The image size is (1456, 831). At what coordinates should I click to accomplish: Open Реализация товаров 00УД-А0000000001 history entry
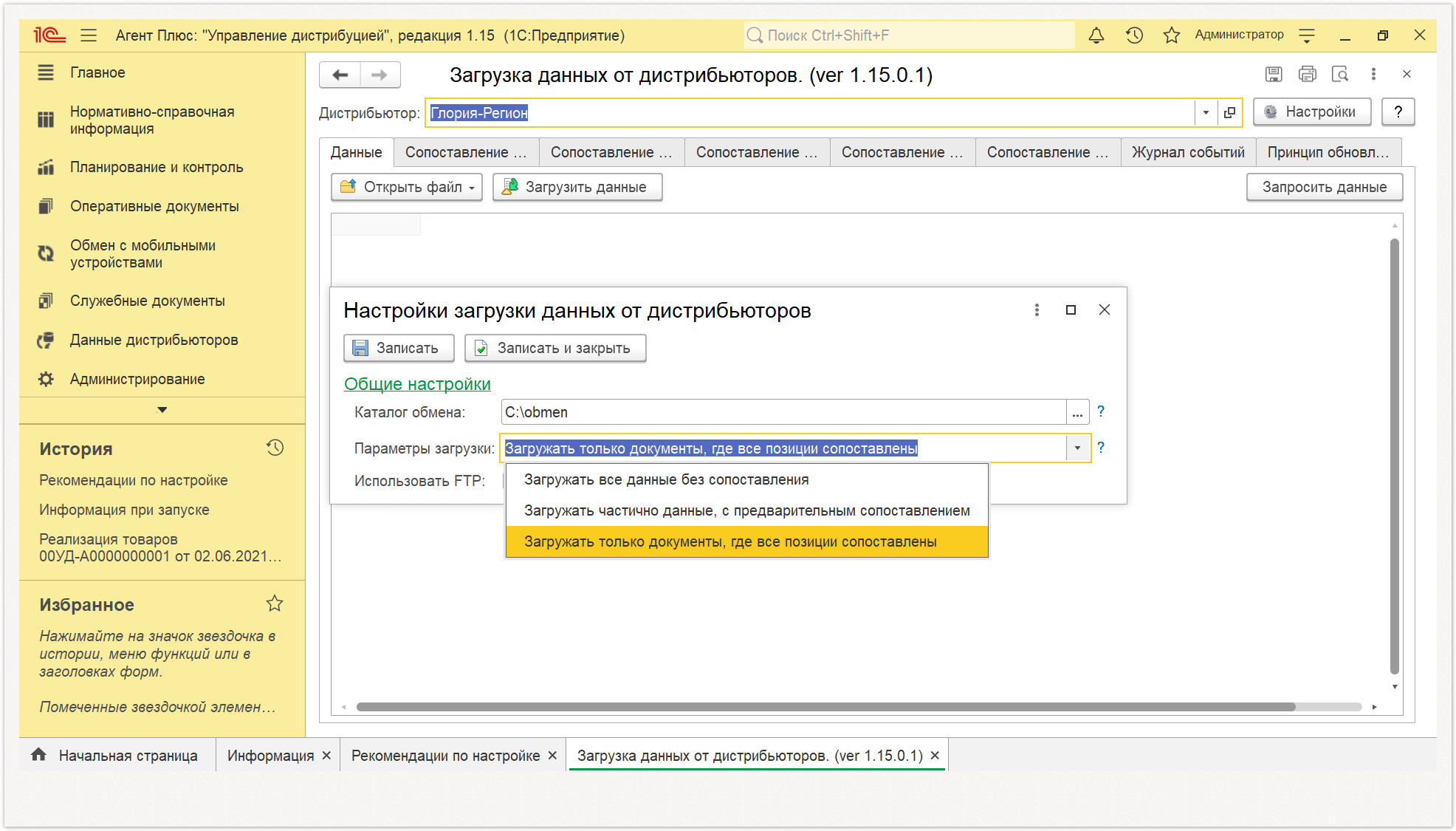tap(160, 547)
